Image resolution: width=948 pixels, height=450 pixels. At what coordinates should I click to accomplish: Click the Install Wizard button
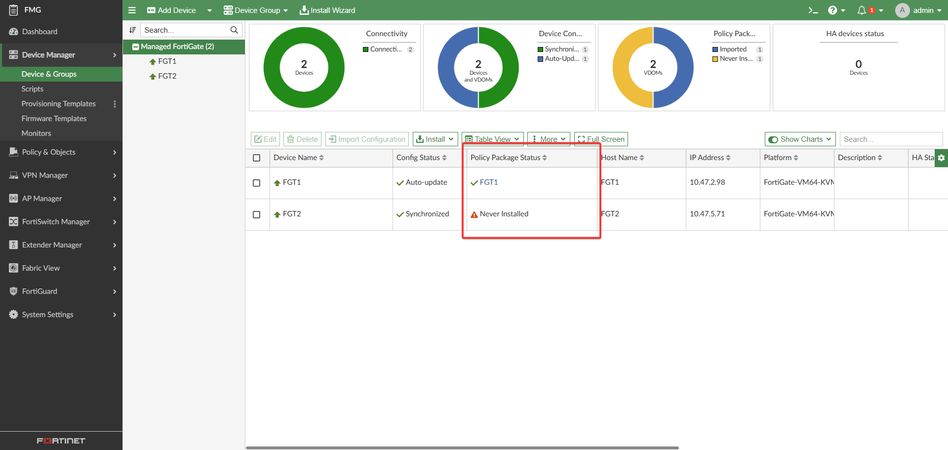(328, 10)
